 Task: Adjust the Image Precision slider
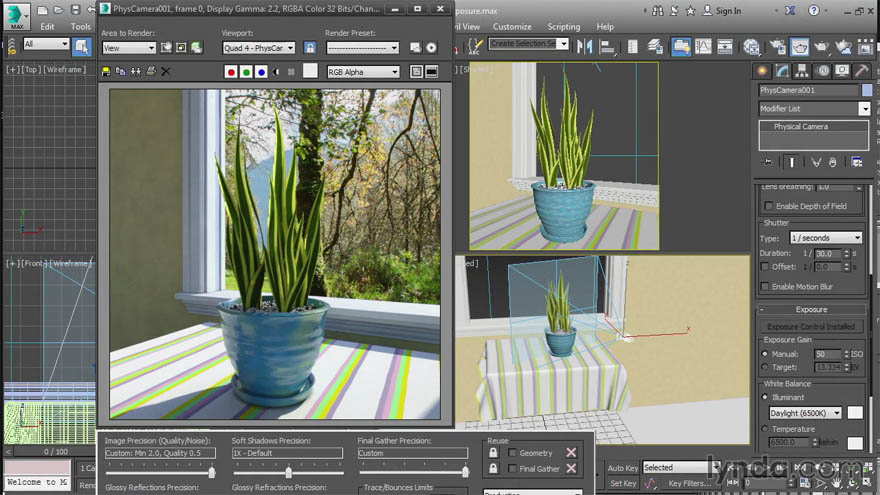[212, 473]
